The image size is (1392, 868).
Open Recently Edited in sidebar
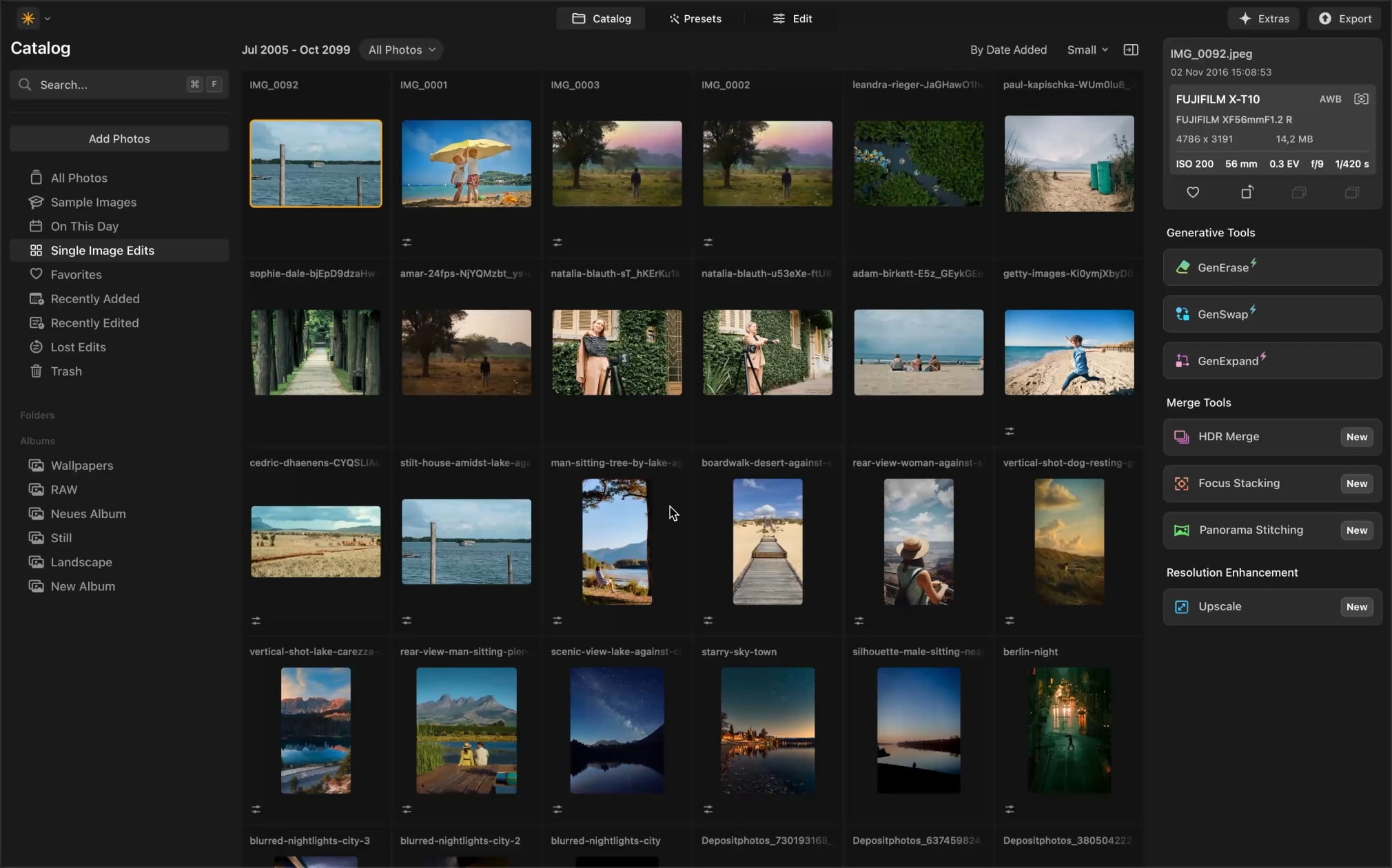pos(119,322)
